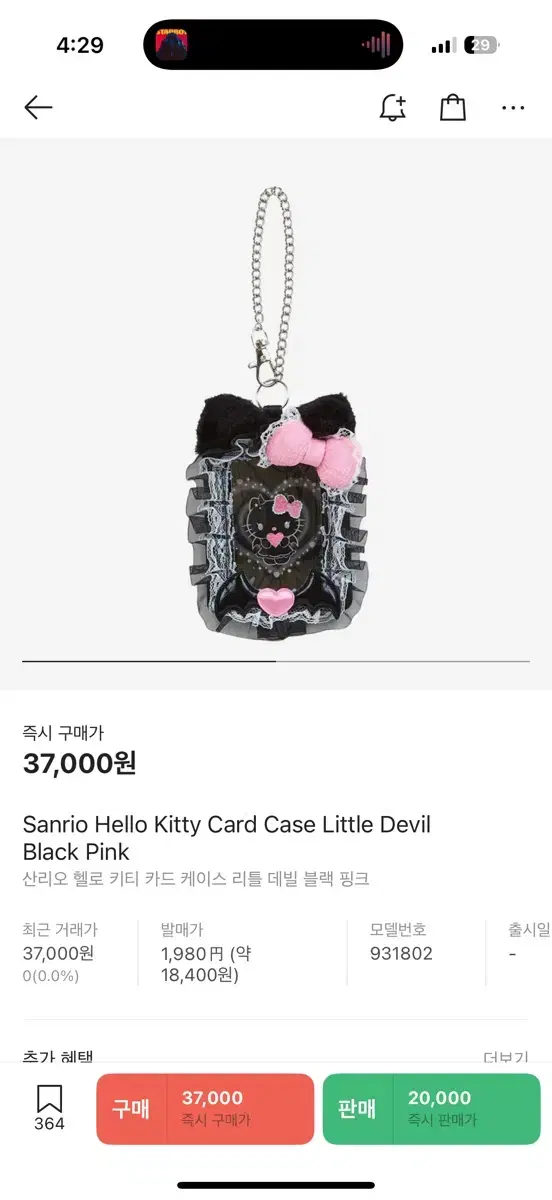This screenshot has height=1200, width=552.
Task: Expand 더보기 in the 추가 혜택 section
Action: pos(505,1058)
